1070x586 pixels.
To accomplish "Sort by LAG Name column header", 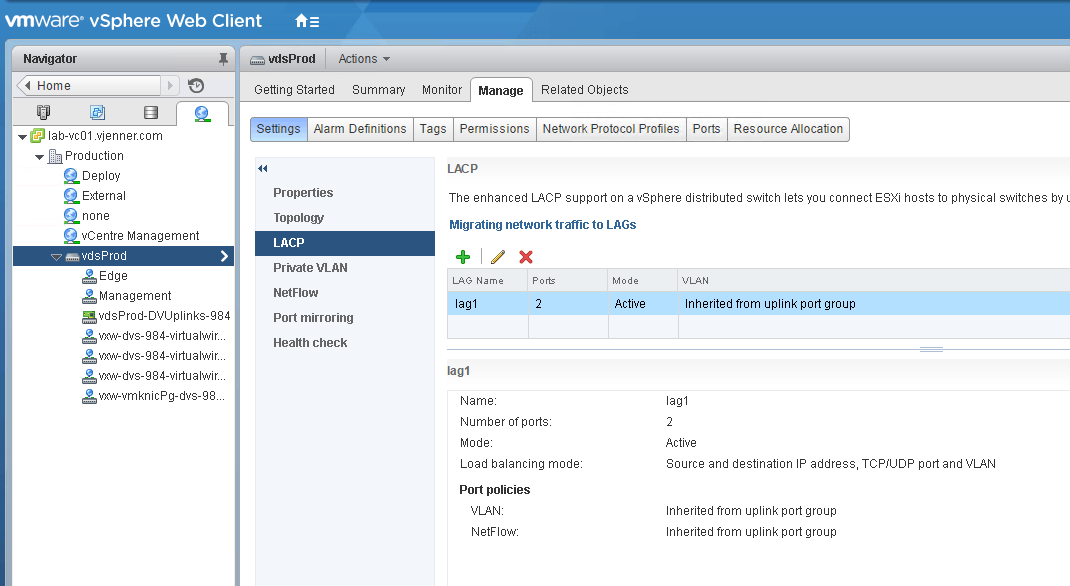I will pyautogui.click(x=487, y=280).
